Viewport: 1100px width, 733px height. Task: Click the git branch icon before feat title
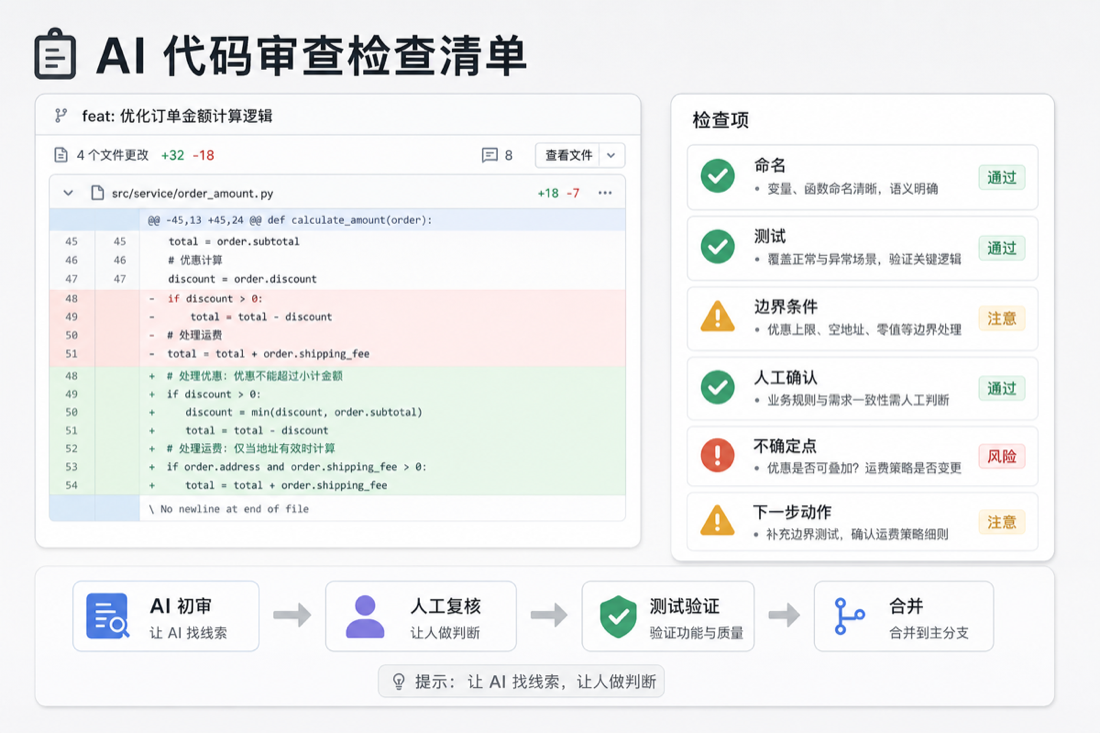point(61,116)
